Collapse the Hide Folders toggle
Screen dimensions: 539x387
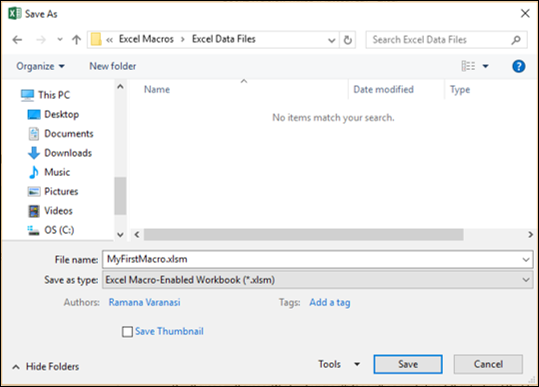[x=46, y=367]
